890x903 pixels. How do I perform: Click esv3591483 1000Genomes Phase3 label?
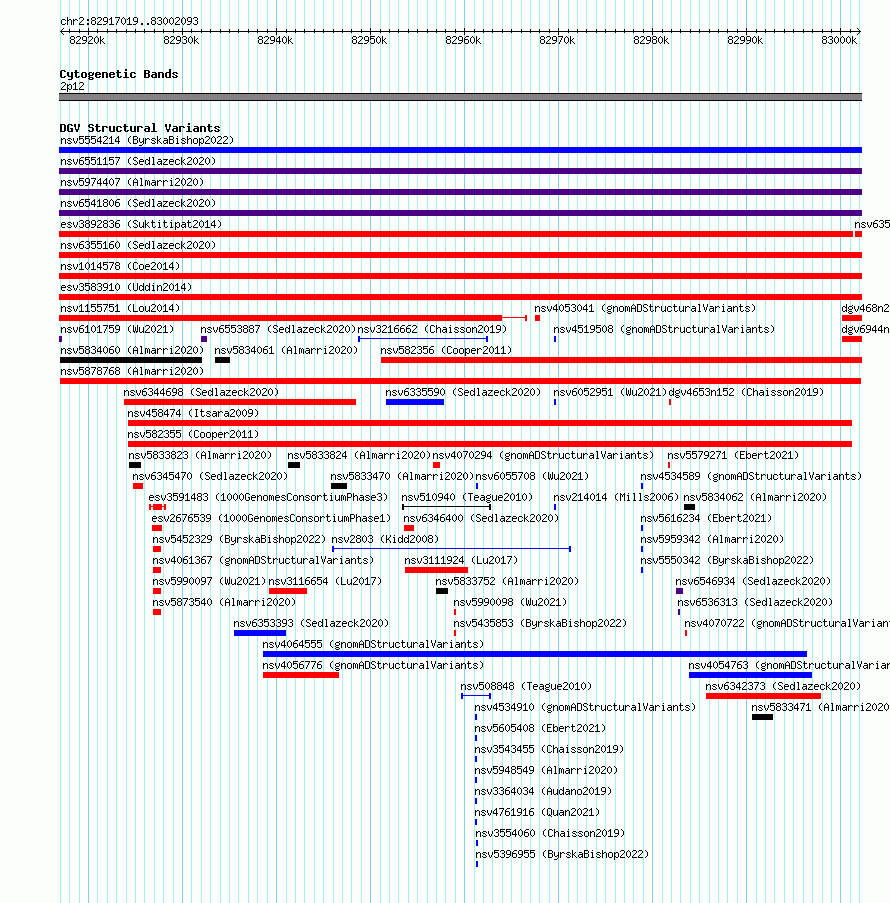pos(268,498)
